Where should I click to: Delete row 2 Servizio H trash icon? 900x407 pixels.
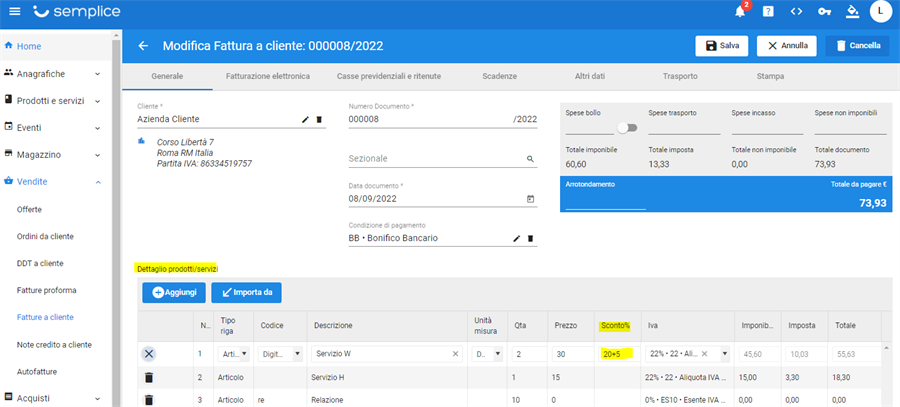tap(149, 377)
